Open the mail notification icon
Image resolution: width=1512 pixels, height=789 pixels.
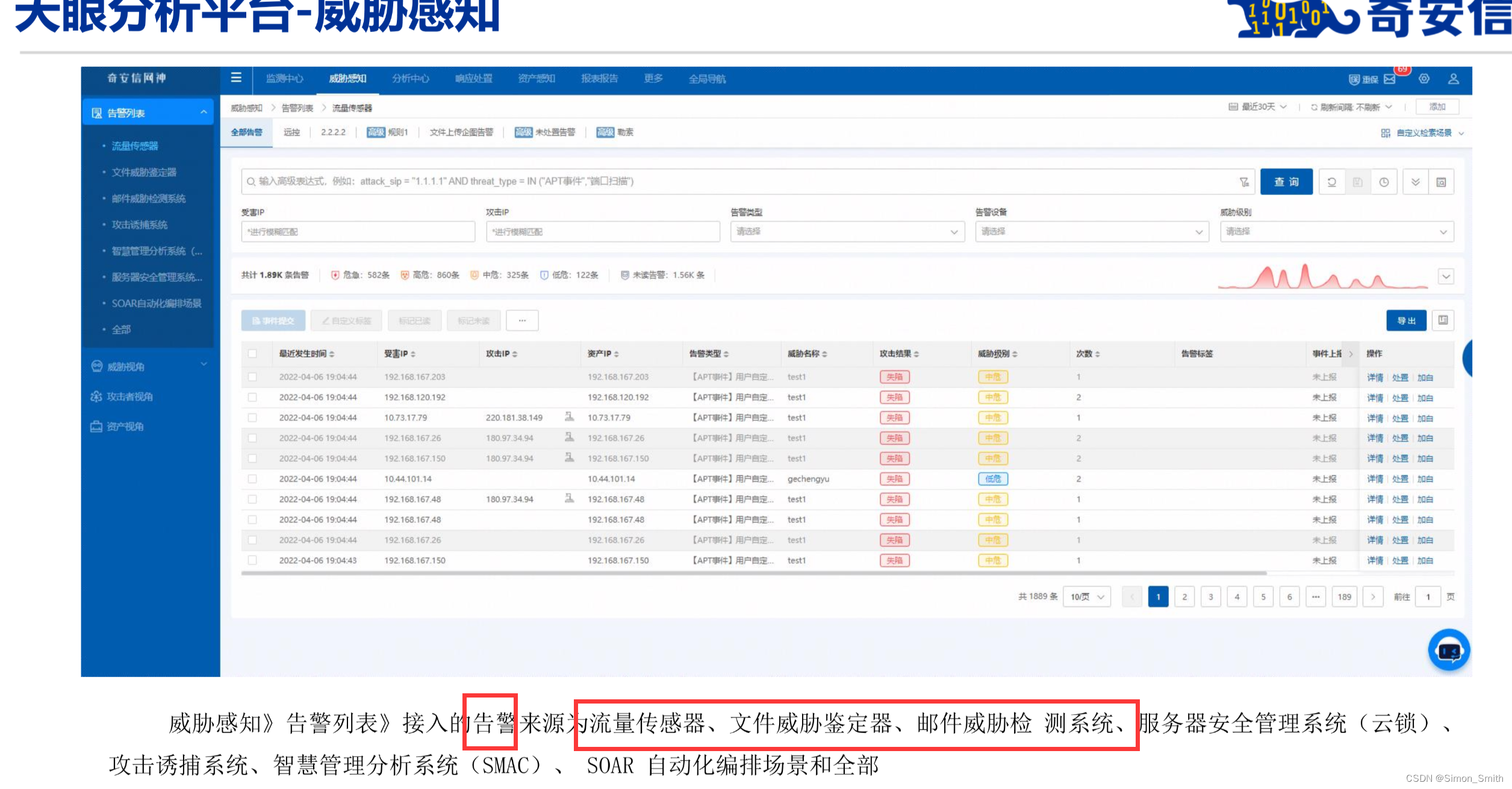pyautogui.click(x=1390, y=79)
